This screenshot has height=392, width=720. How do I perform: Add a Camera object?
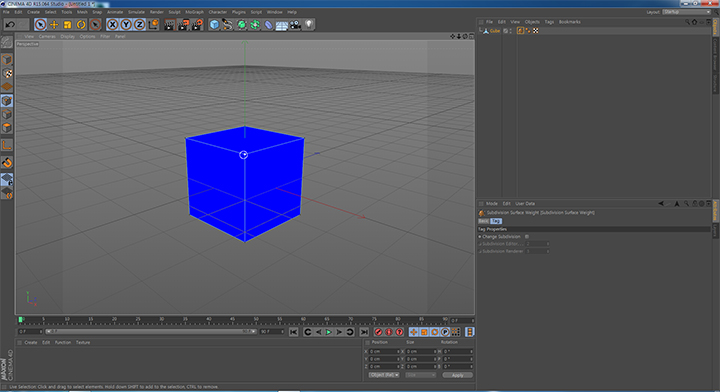click(x=295, y=25)
